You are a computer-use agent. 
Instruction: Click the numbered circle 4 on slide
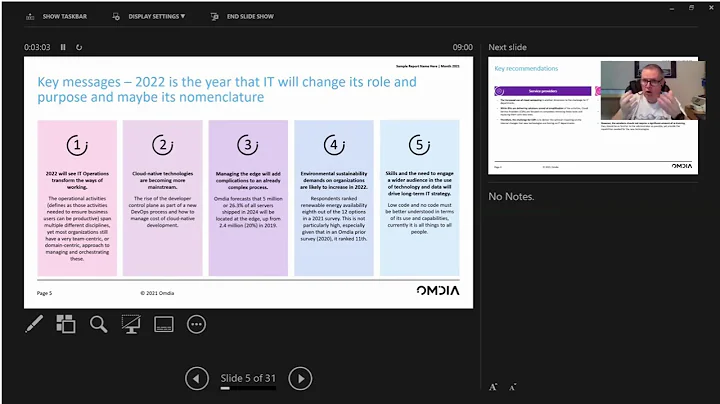point(334,145)
